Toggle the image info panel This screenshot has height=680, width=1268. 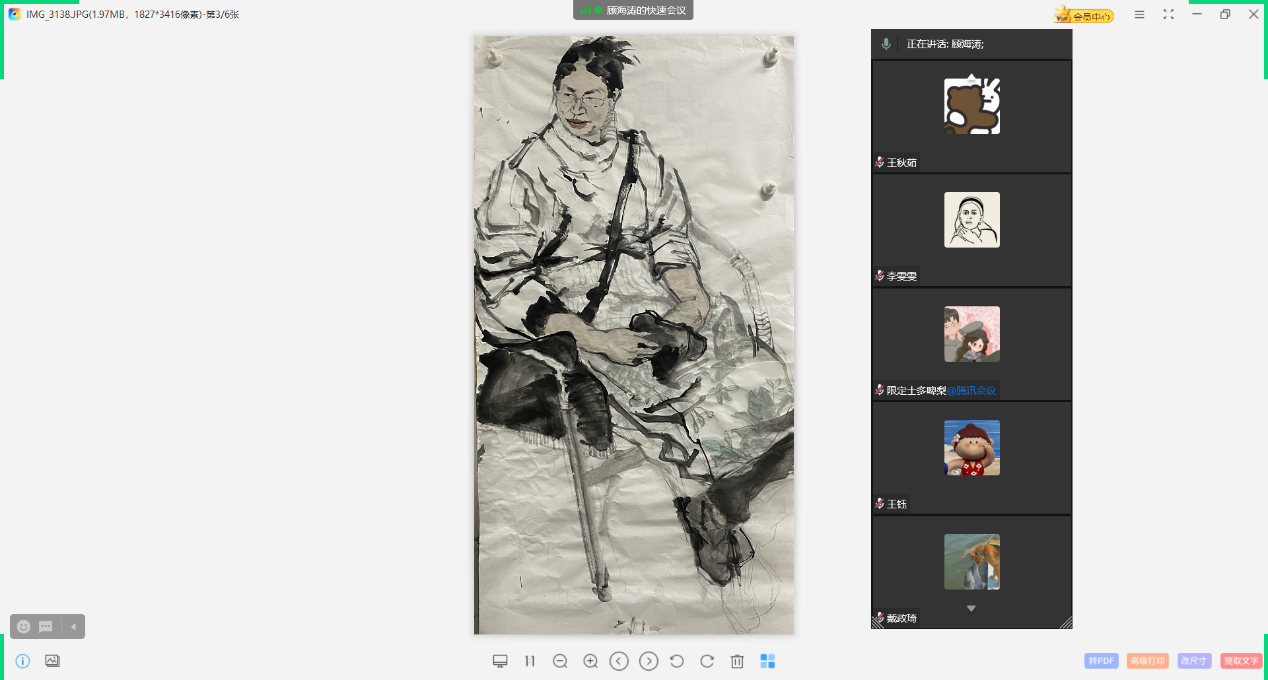click(23, 661)
